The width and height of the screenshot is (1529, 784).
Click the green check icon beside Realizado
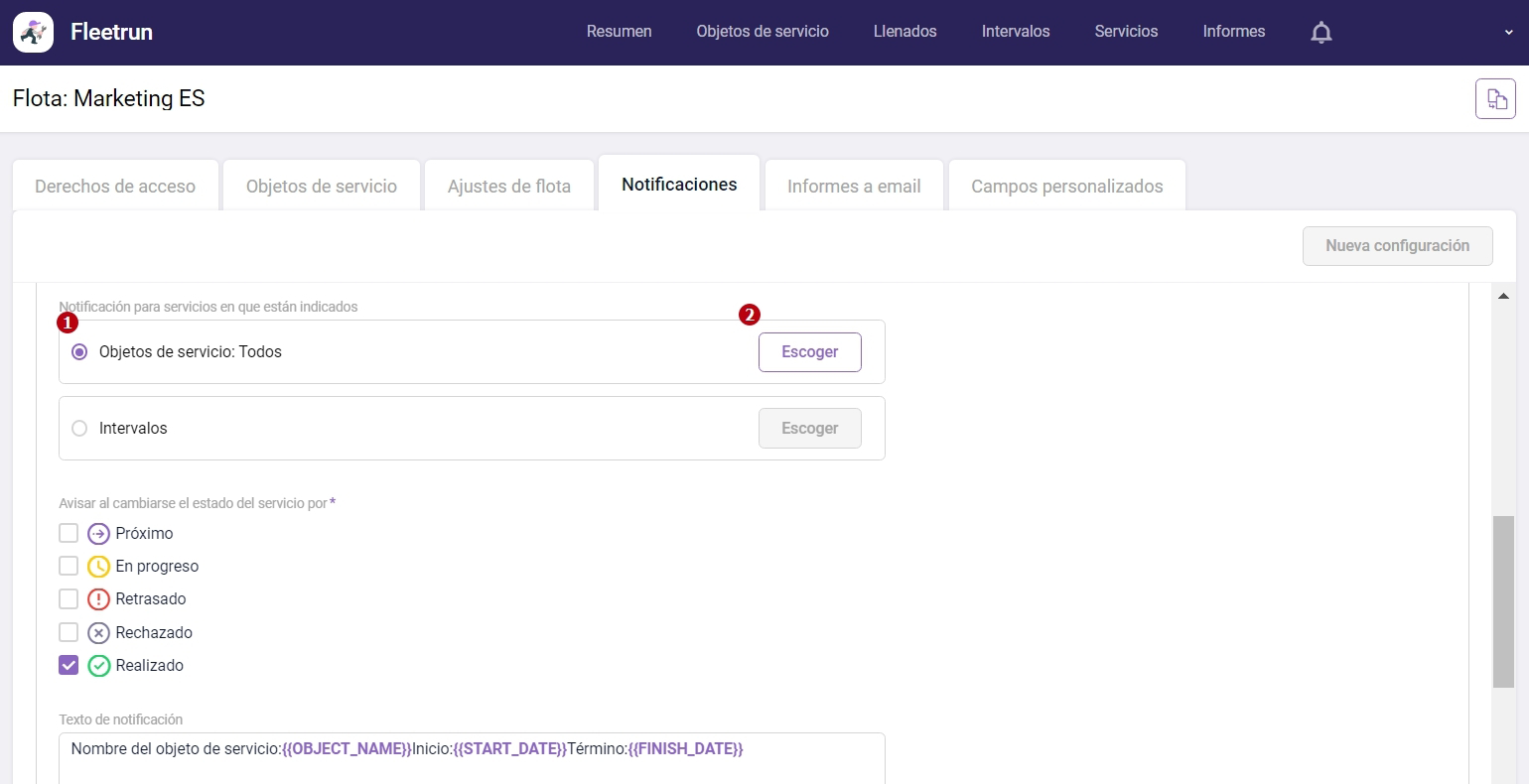point(98,665)
